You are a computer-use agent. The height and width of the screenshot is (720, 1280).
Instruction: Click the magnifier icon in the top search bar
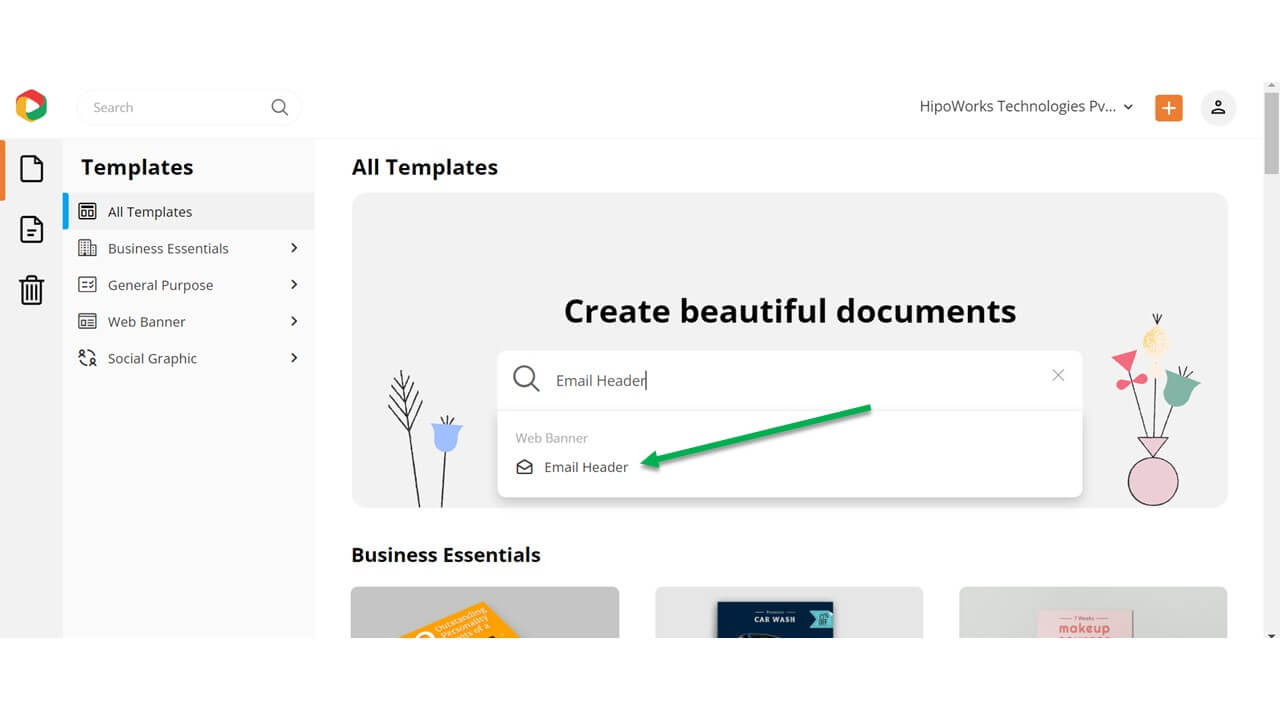click(279, 107)
